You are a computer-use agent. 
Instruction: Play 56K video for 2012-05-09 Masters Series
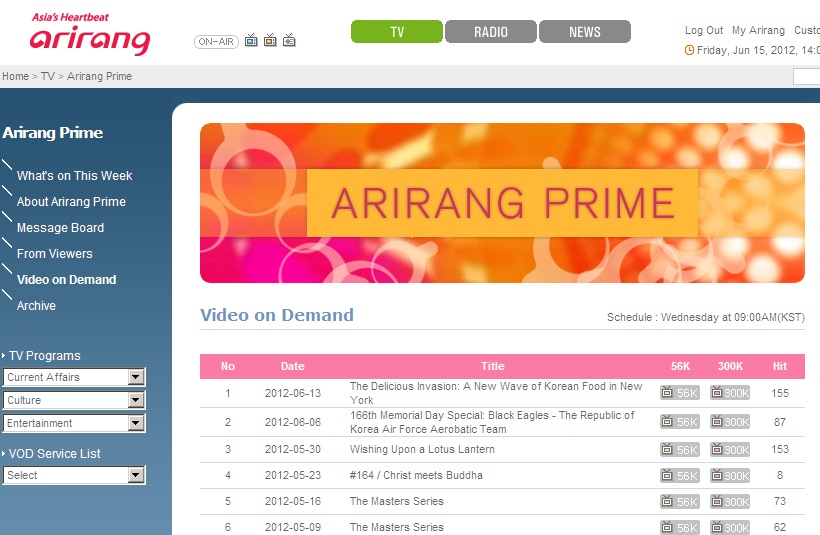(x=679, y=527)
